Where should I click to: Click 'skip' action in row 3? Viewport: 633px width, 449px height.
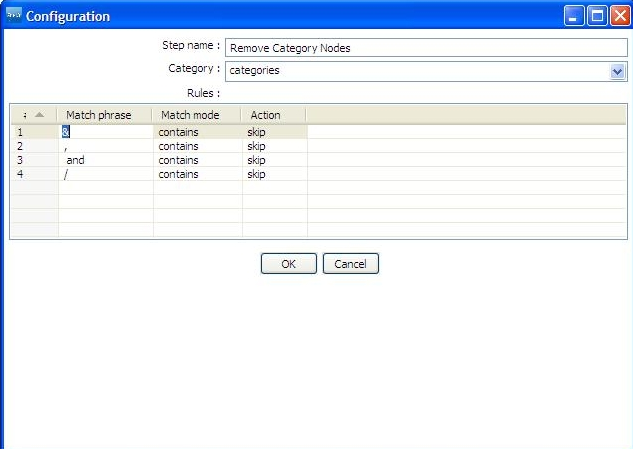275,160
